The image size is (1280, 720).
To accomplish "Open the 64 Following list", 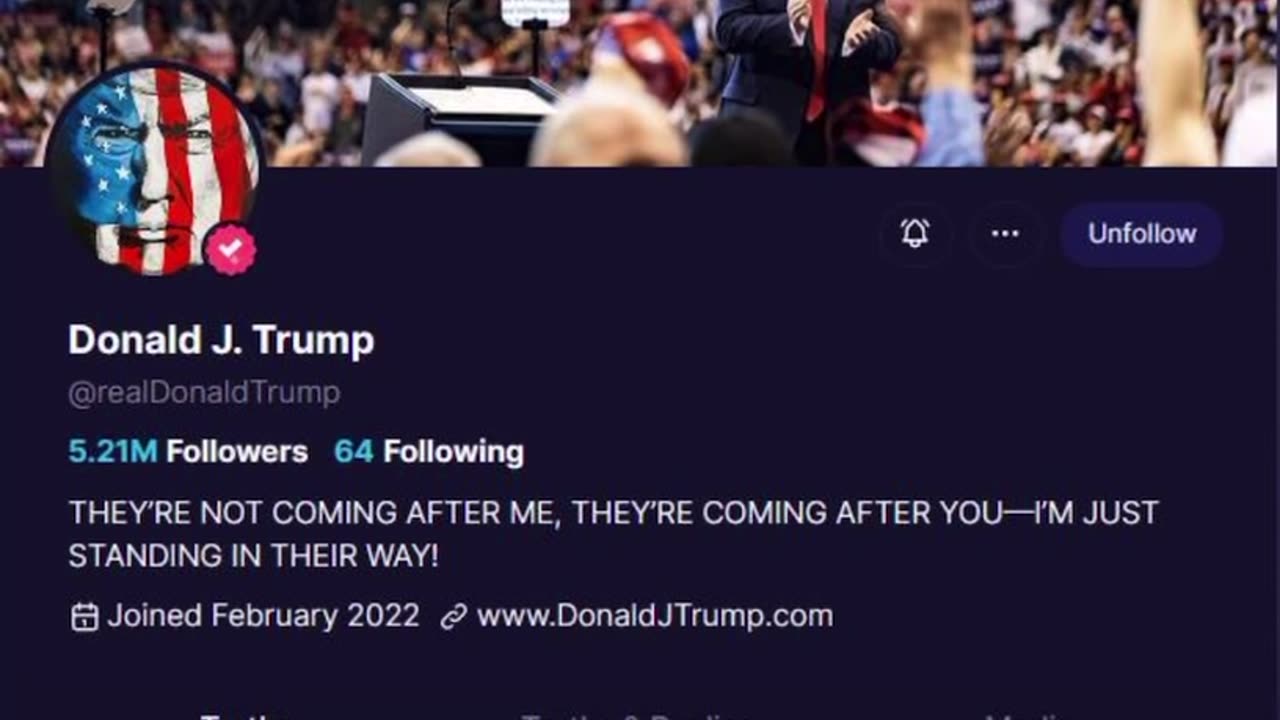I will (429, 452).
